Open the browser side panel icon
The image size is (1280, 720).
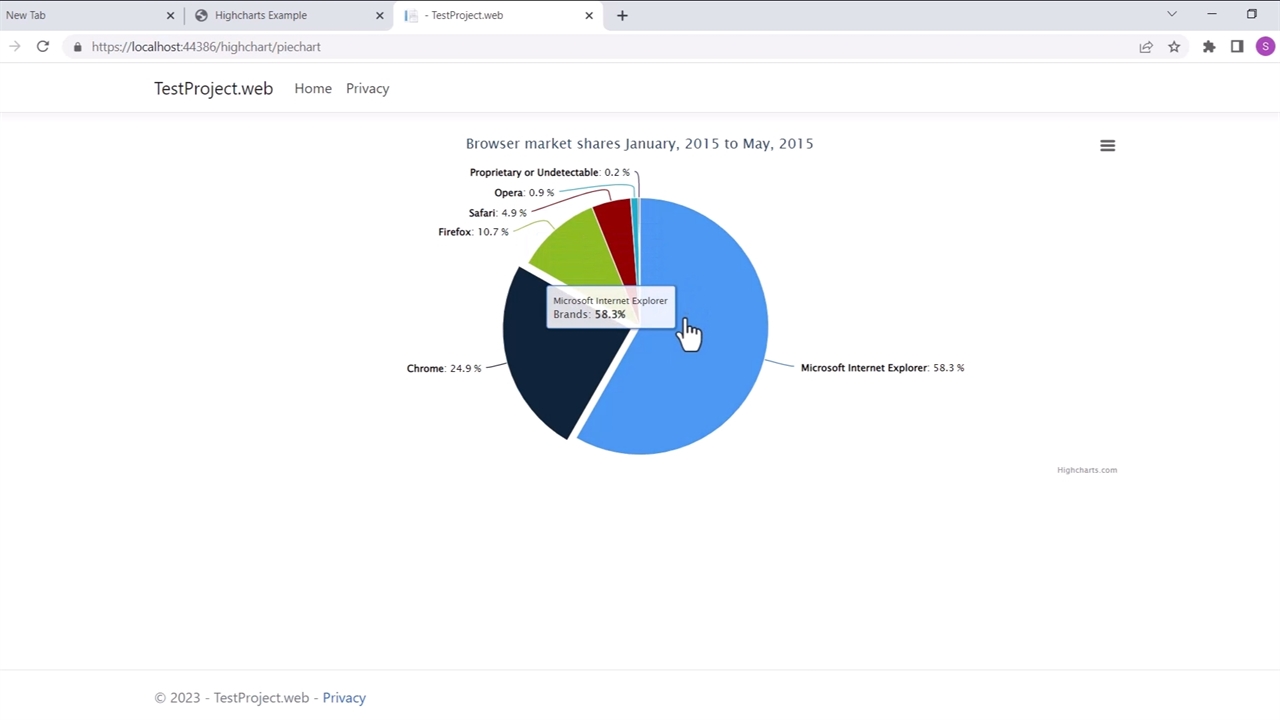(x=1237, y=47)
